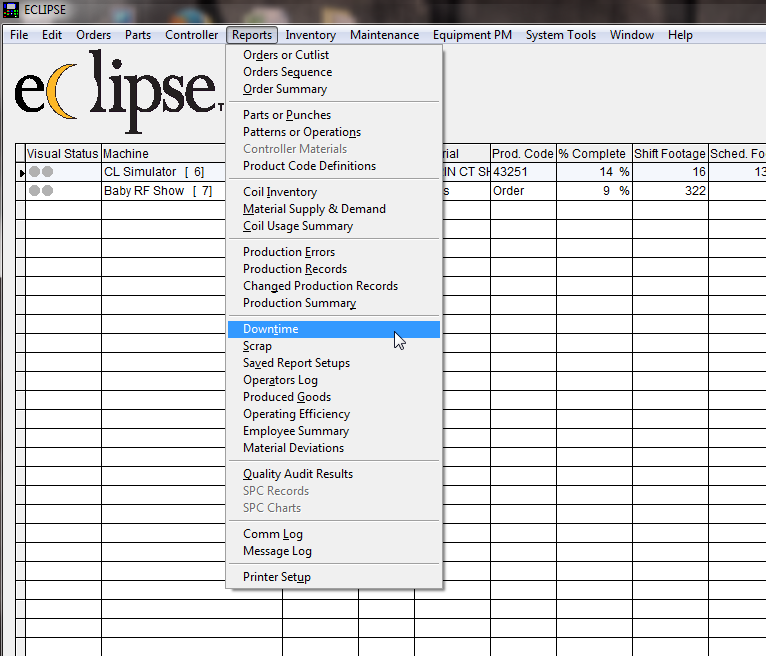Open the Controller menu
Image resolution: width=766 pixels, height=656 pixels.
192,35
